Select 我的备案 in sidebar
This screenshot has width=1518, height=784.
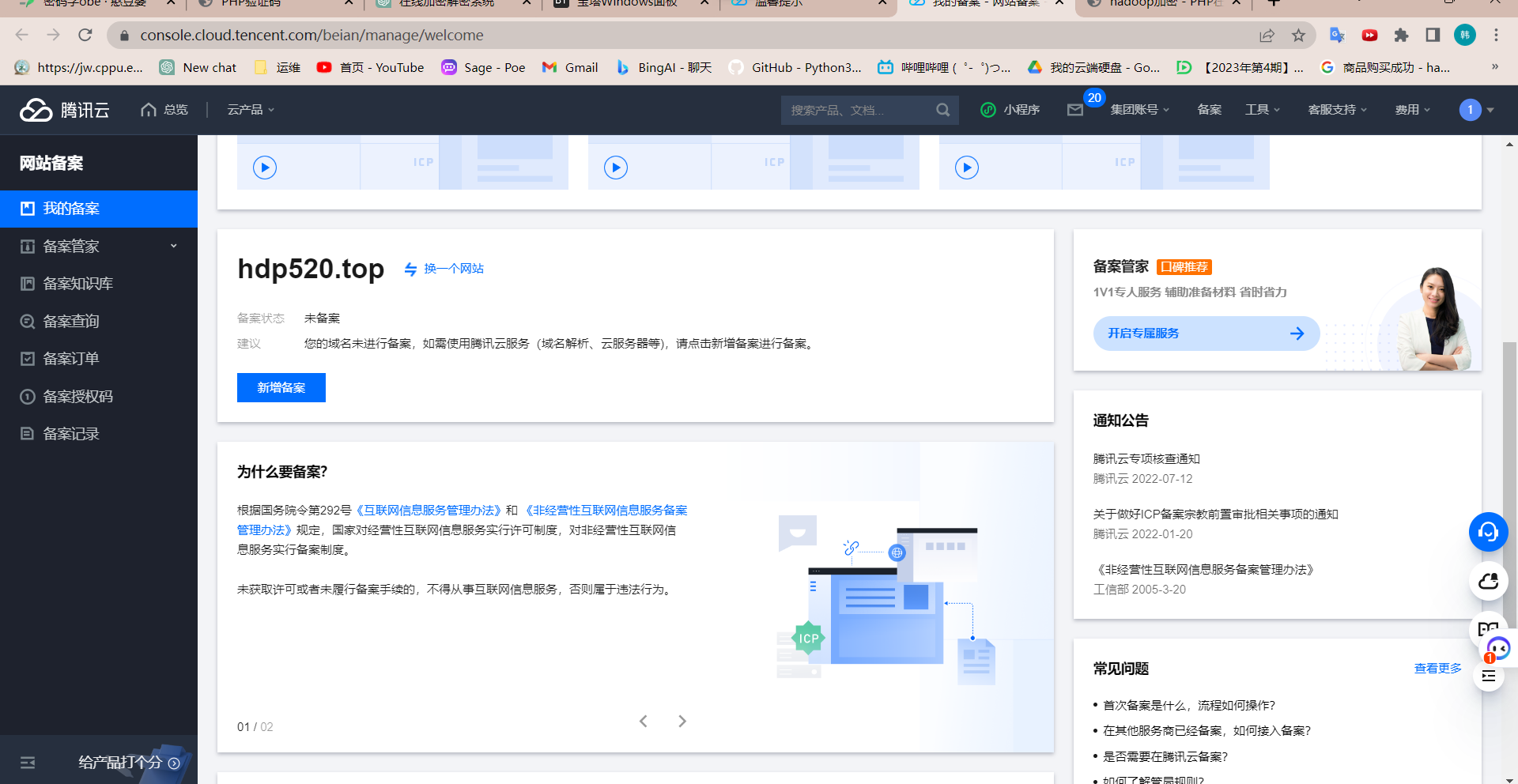point(99,209)
